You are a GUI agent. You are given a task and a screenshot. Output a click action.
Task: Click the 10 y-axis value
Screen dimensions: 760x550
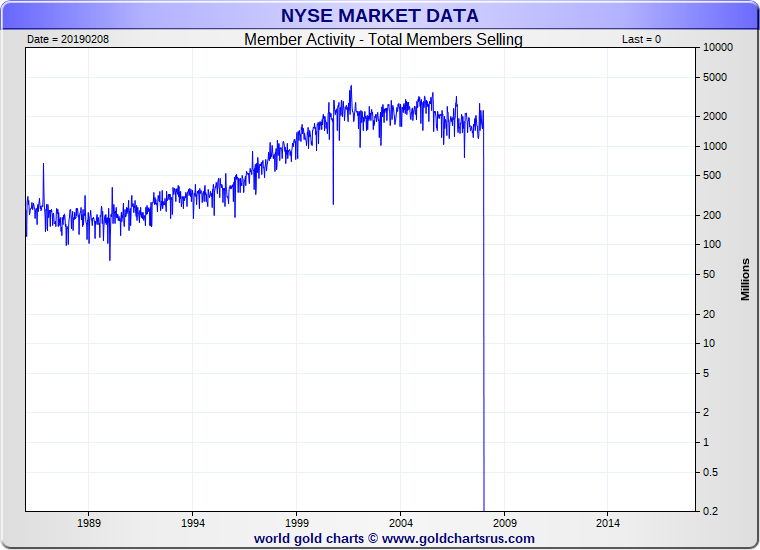[x=709, y=343]
